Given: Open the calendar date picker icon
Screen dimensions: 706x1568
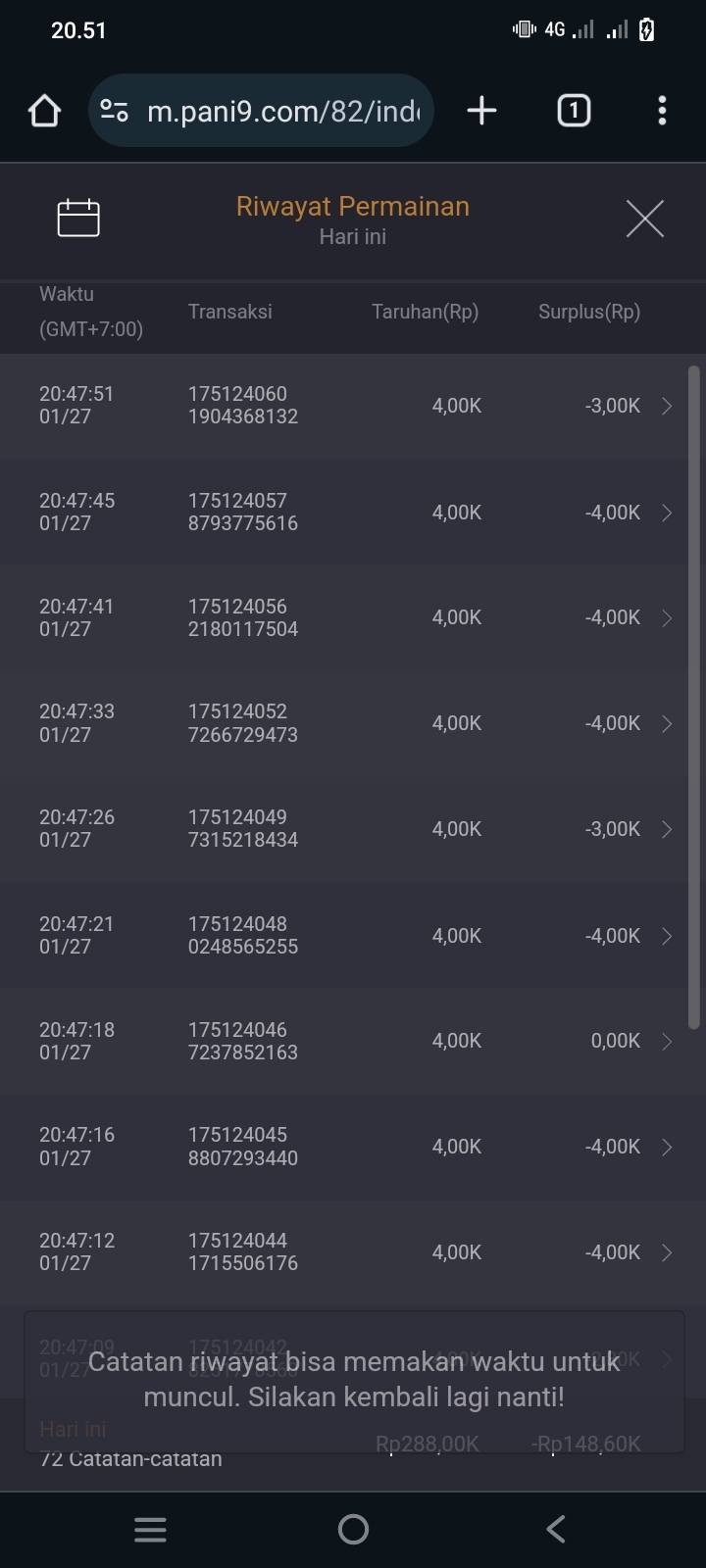Looking at the screenshot, I should click(78, 218).
